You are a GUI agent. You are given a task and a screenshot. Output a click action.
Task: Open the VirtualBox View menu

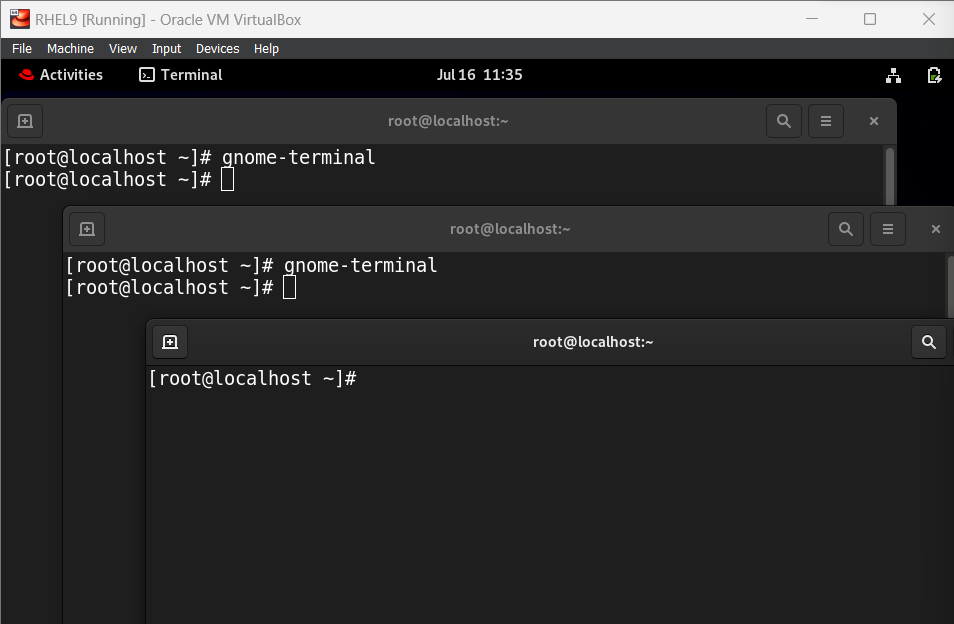pyautogui.click(x=122, y=48)
